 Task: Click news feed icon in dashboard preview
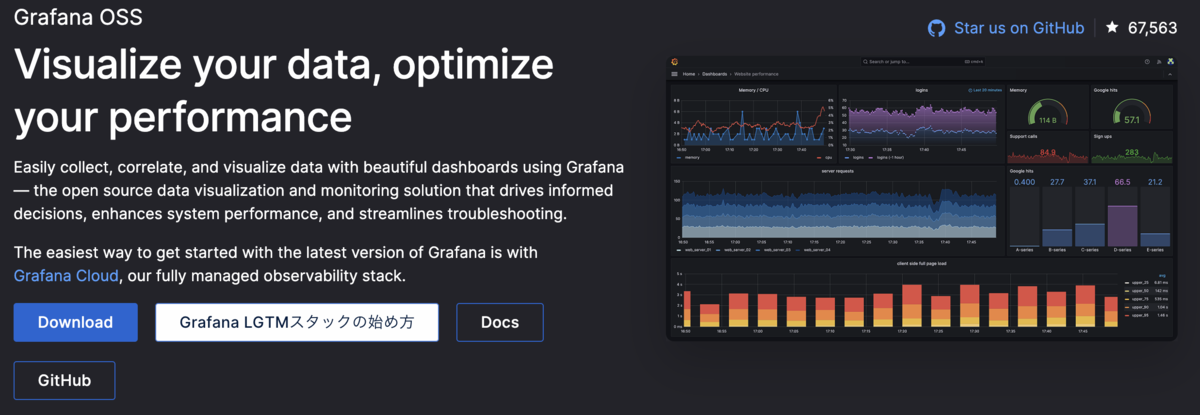[x=1159, y=62]
